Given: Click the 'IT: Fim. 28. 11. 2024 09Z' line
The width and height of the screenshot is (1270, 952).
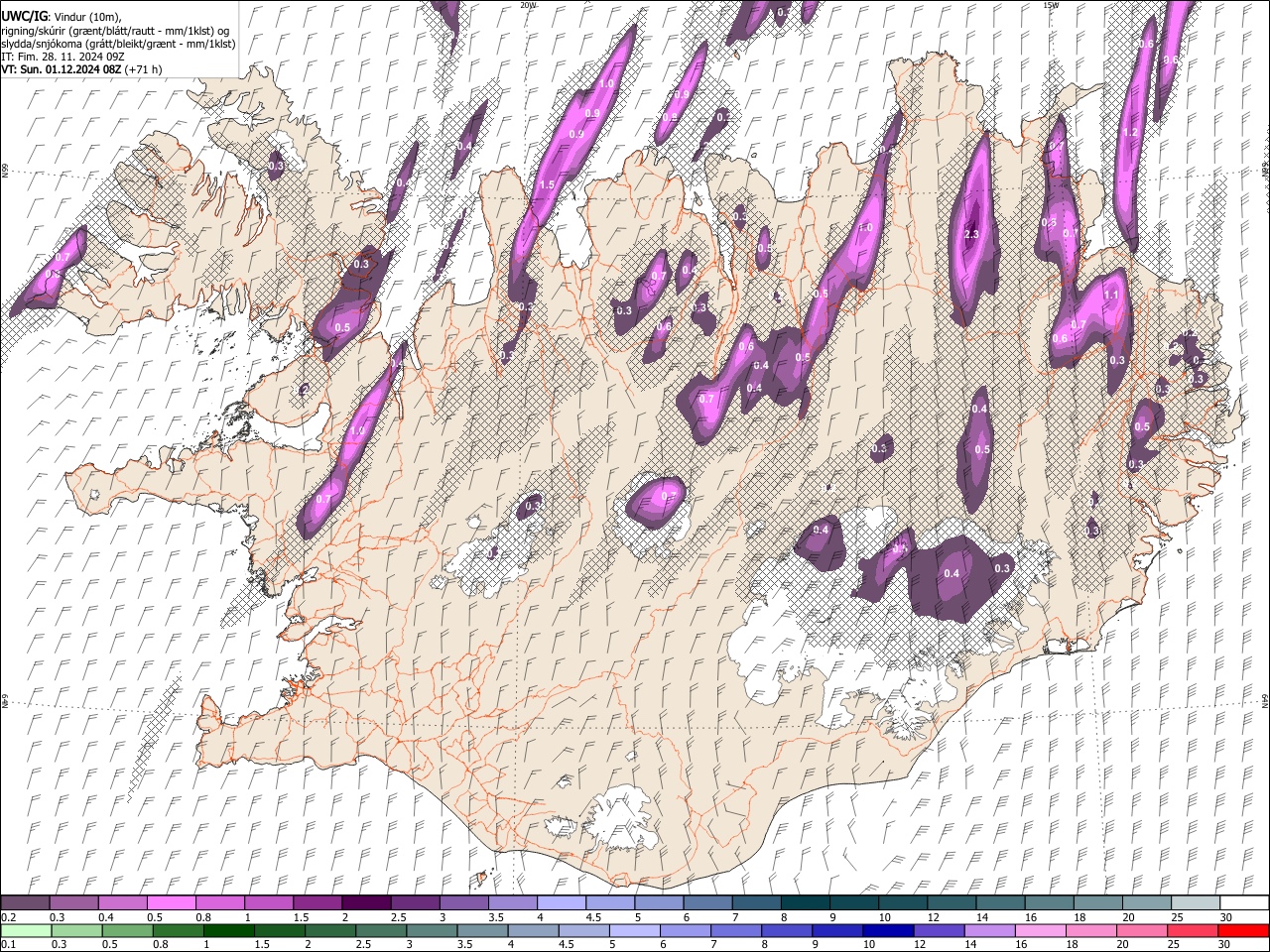Looking at the screenshot, I should click(x=63, y=57).
